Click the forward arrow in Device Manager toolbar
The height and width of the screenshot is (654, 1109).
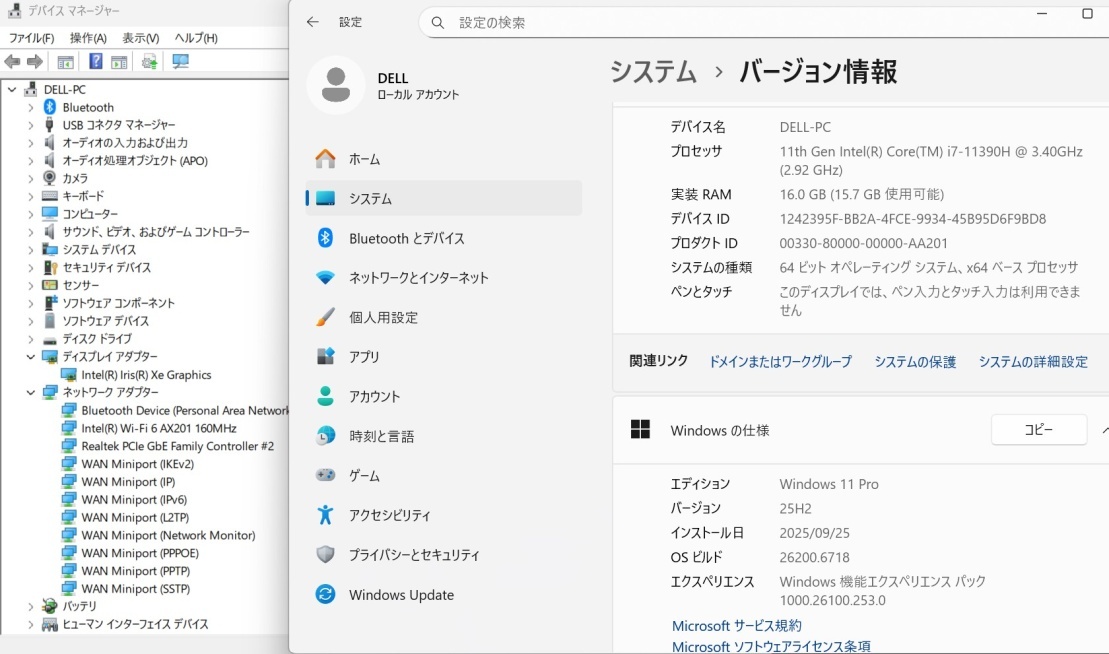click(x=34, y=61)
